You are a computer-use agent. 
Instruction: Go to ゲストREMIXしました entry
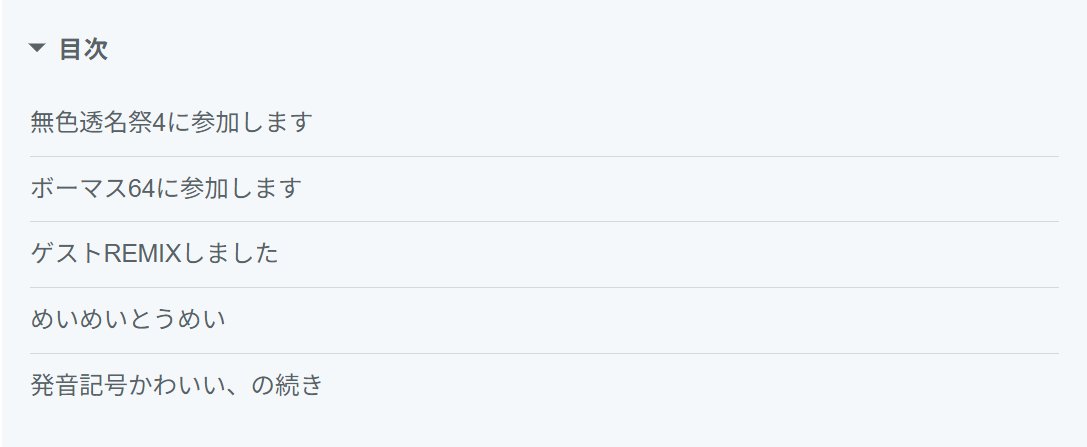coord(155,253)
